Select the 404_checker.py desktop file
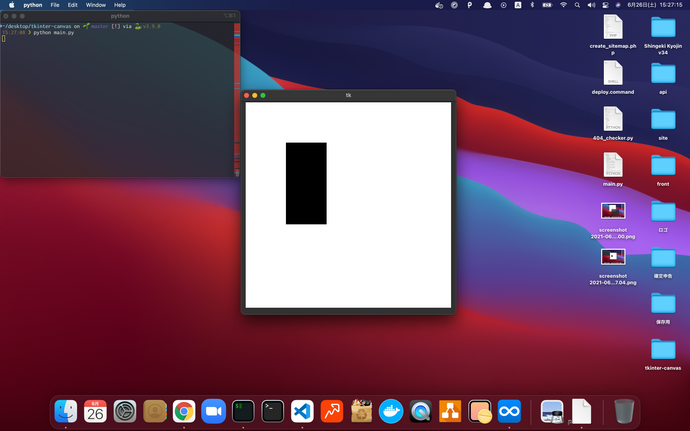The height and width of the screenshot is (431, 690). point(613,119)
